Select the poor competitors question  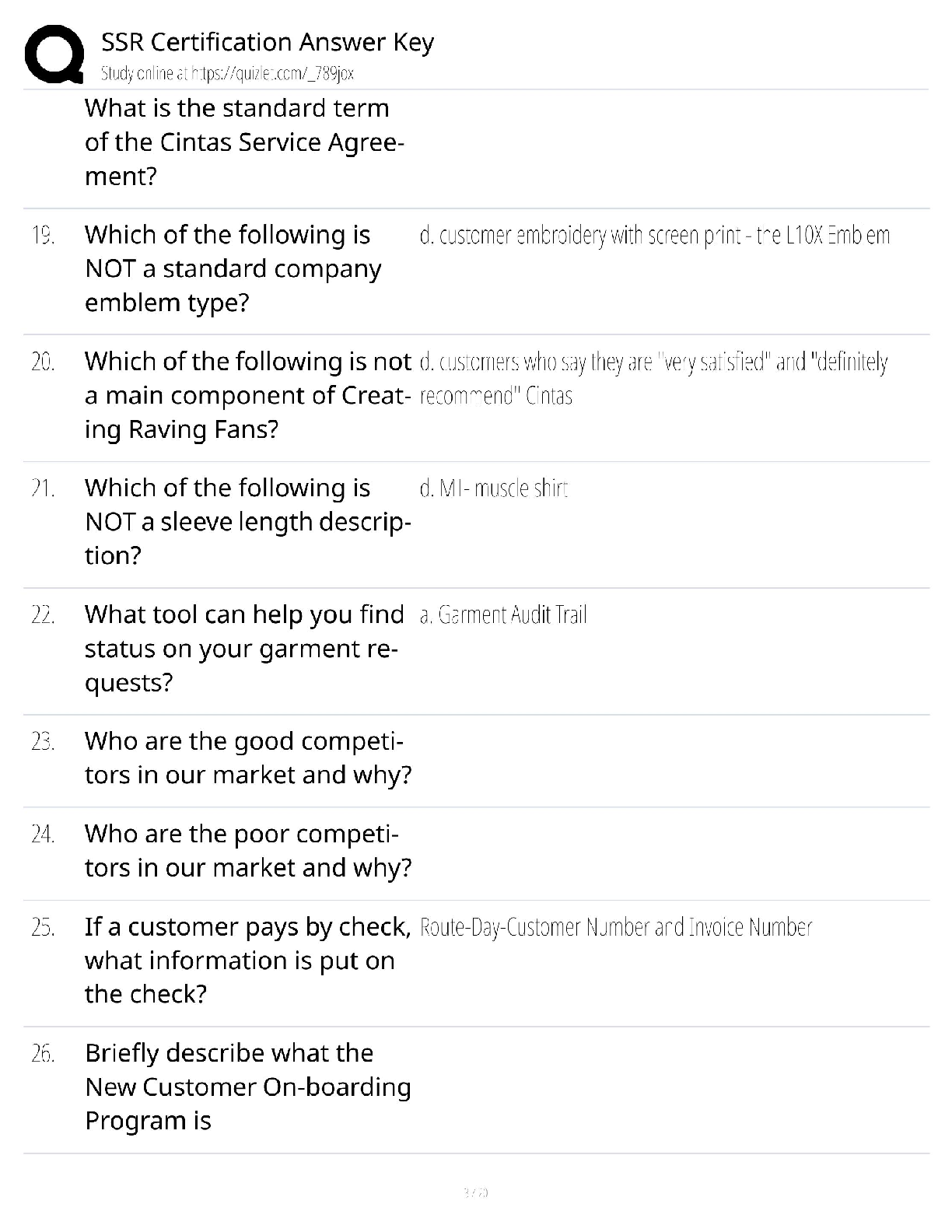click(x=247, y=850)
